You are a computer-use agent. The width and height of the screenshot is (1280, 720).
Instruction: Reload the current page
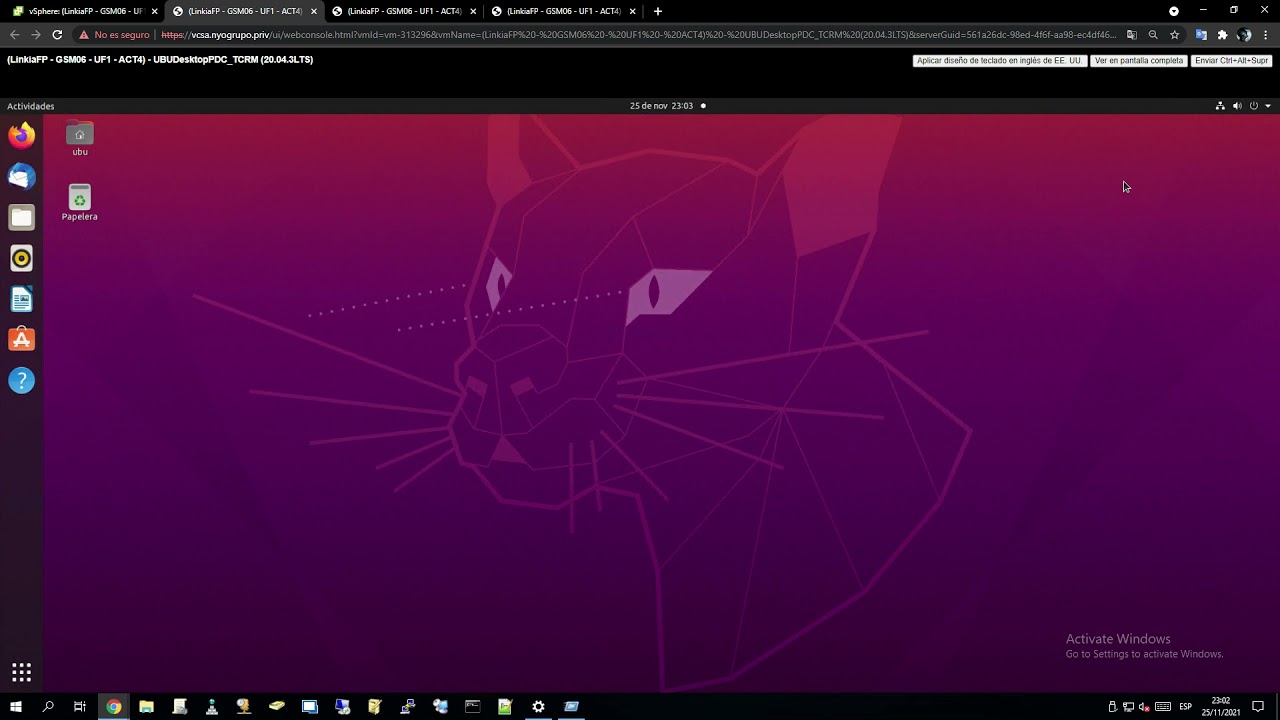coord(57,34)
